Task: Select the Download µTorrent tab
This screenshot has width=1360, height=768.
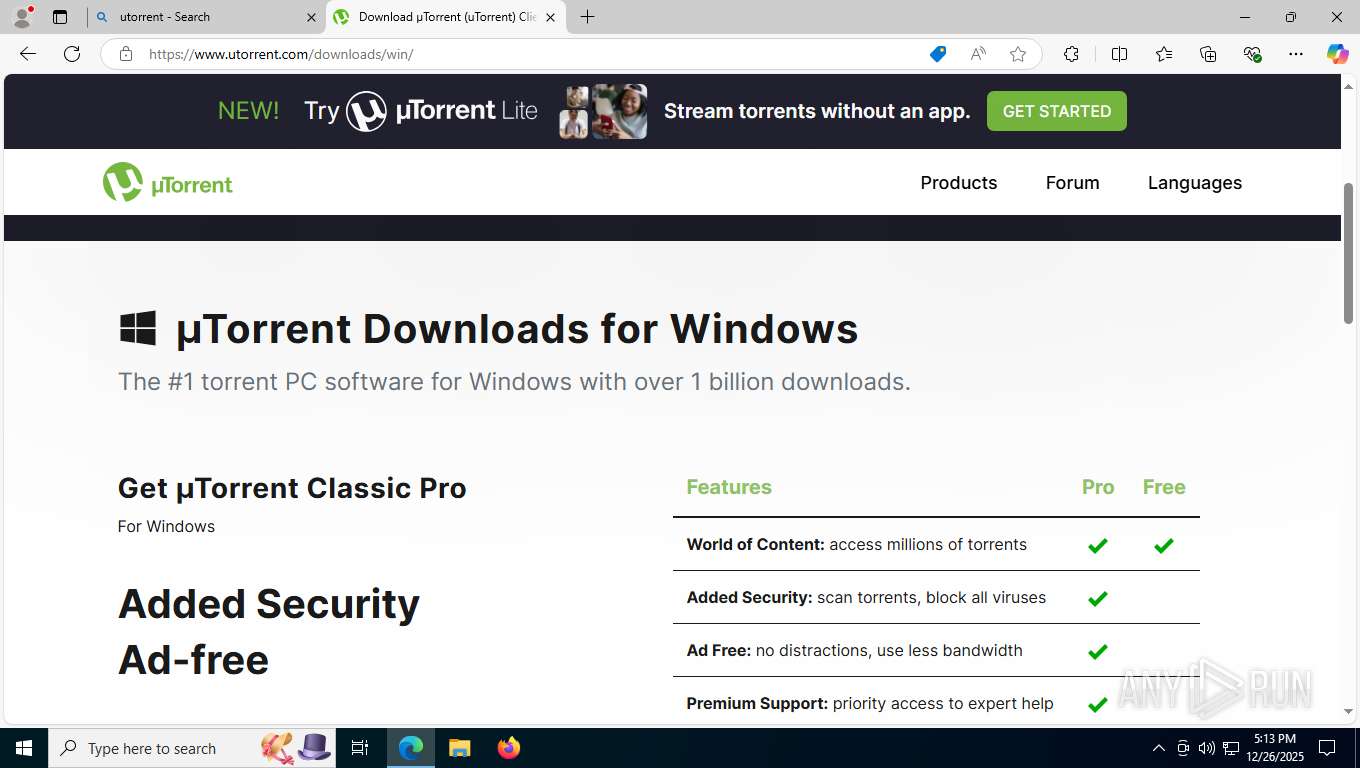Action: (x=445, y=17)
